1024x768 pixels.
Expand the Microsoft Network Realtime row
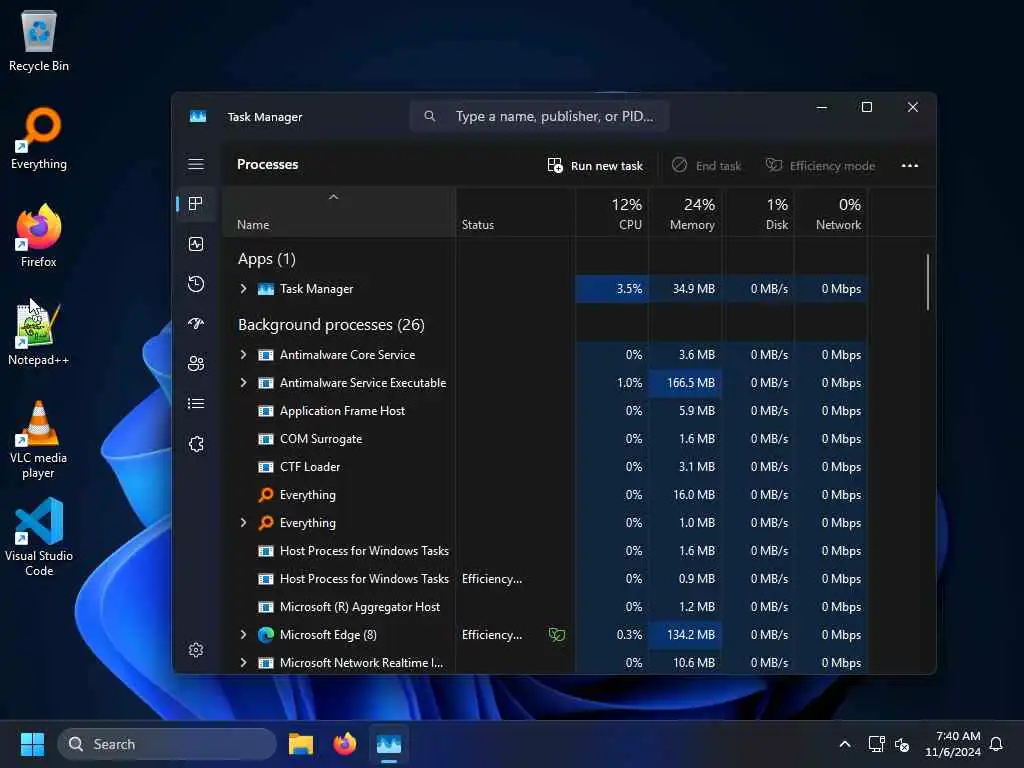[243, 662]
